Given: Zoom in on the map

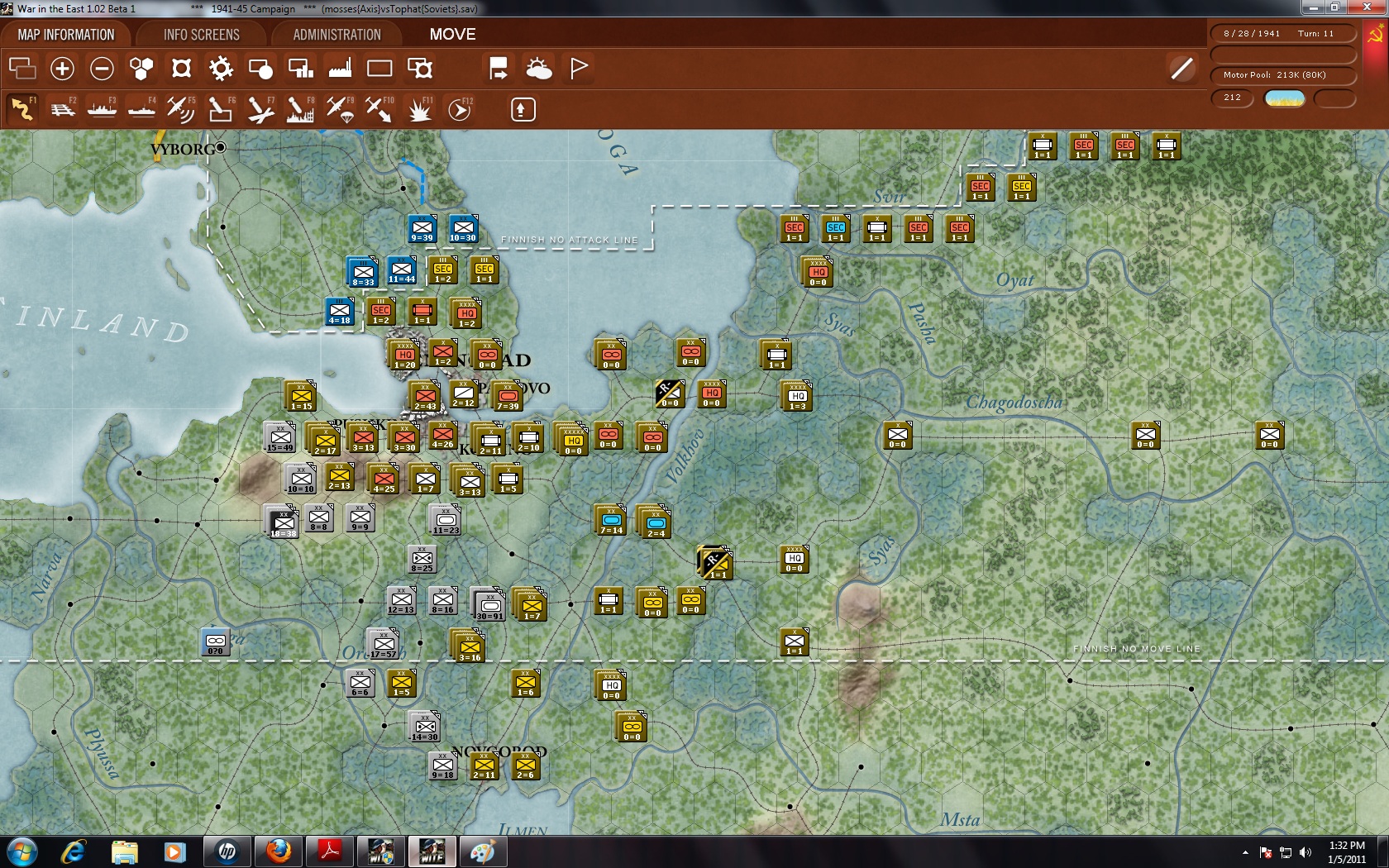Looking at the screenshot, I should tap(62, 69).
